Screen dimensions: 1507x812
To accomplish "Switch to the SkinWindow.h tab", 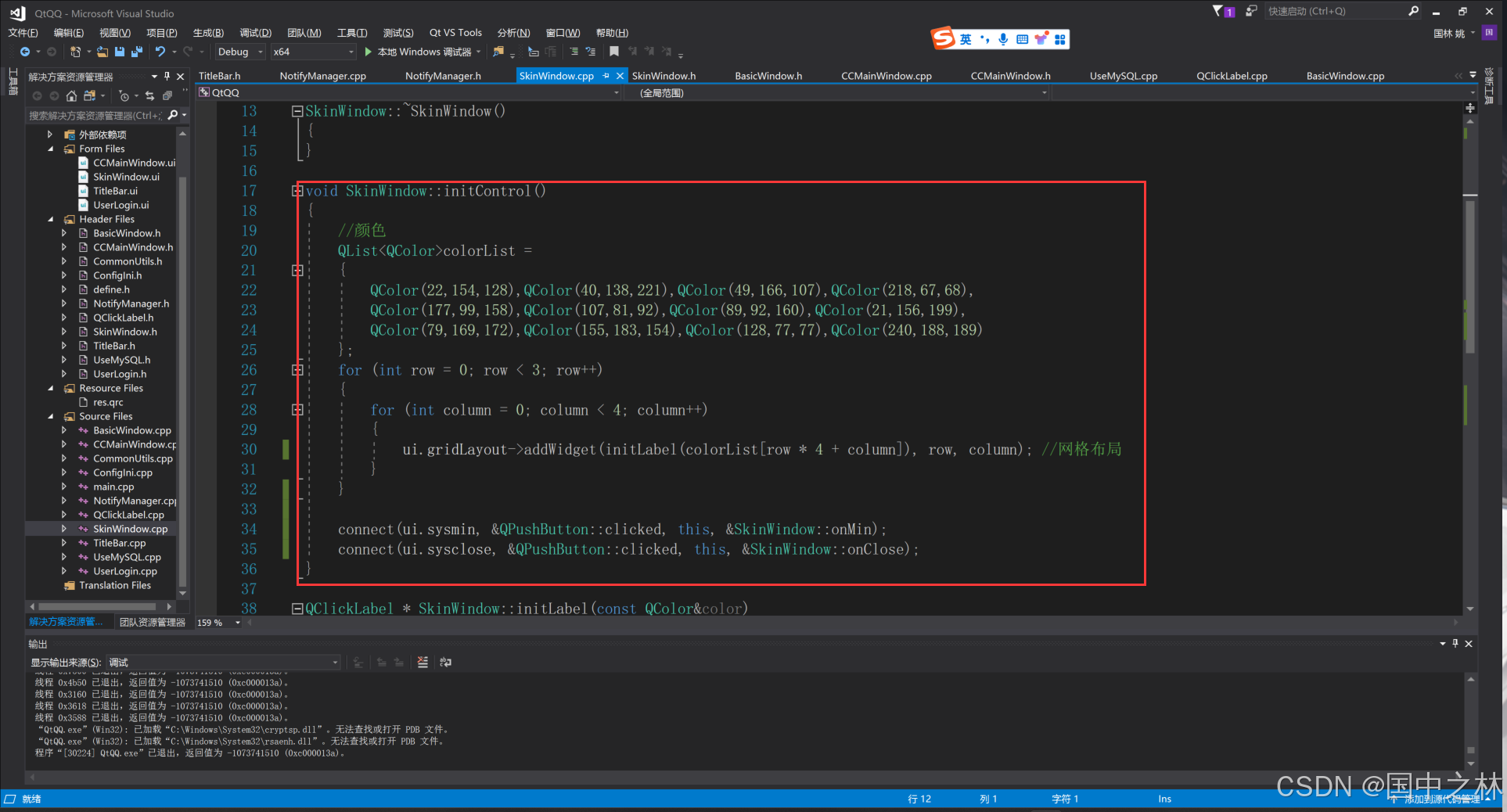I will coord(664,76).
